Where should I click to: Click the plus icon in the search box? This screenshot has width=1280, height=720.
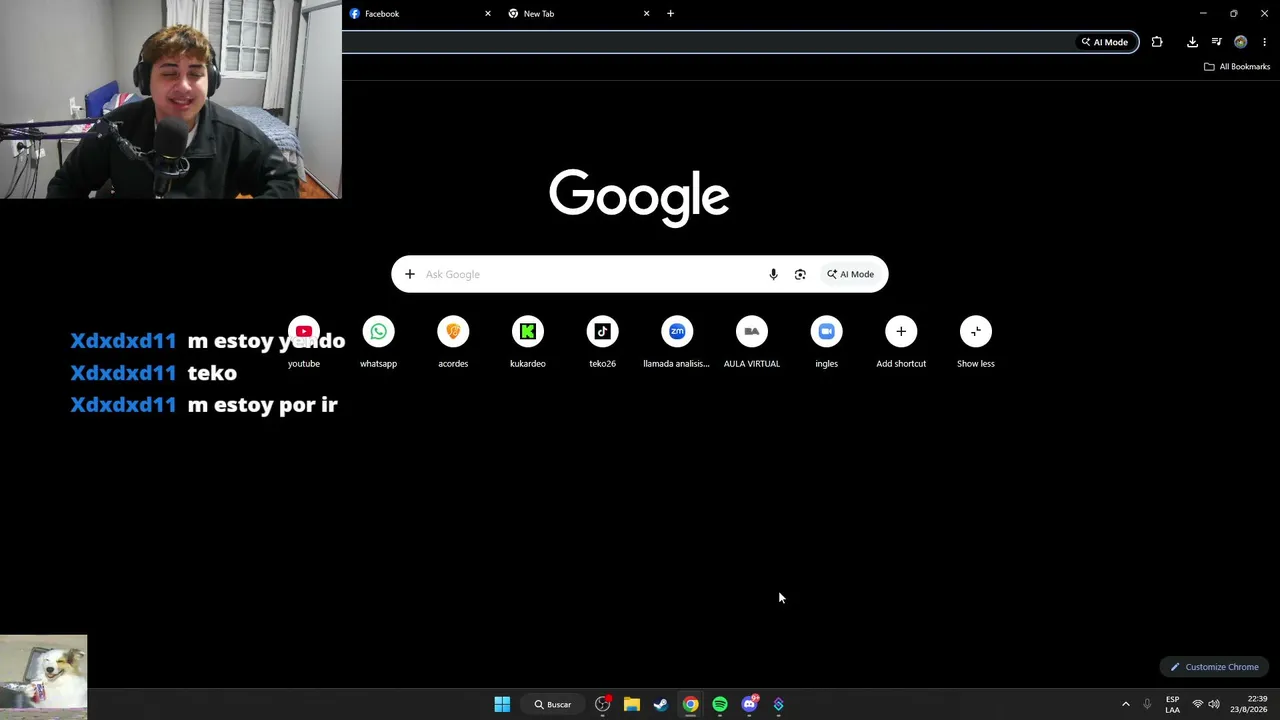click(410, 274)
